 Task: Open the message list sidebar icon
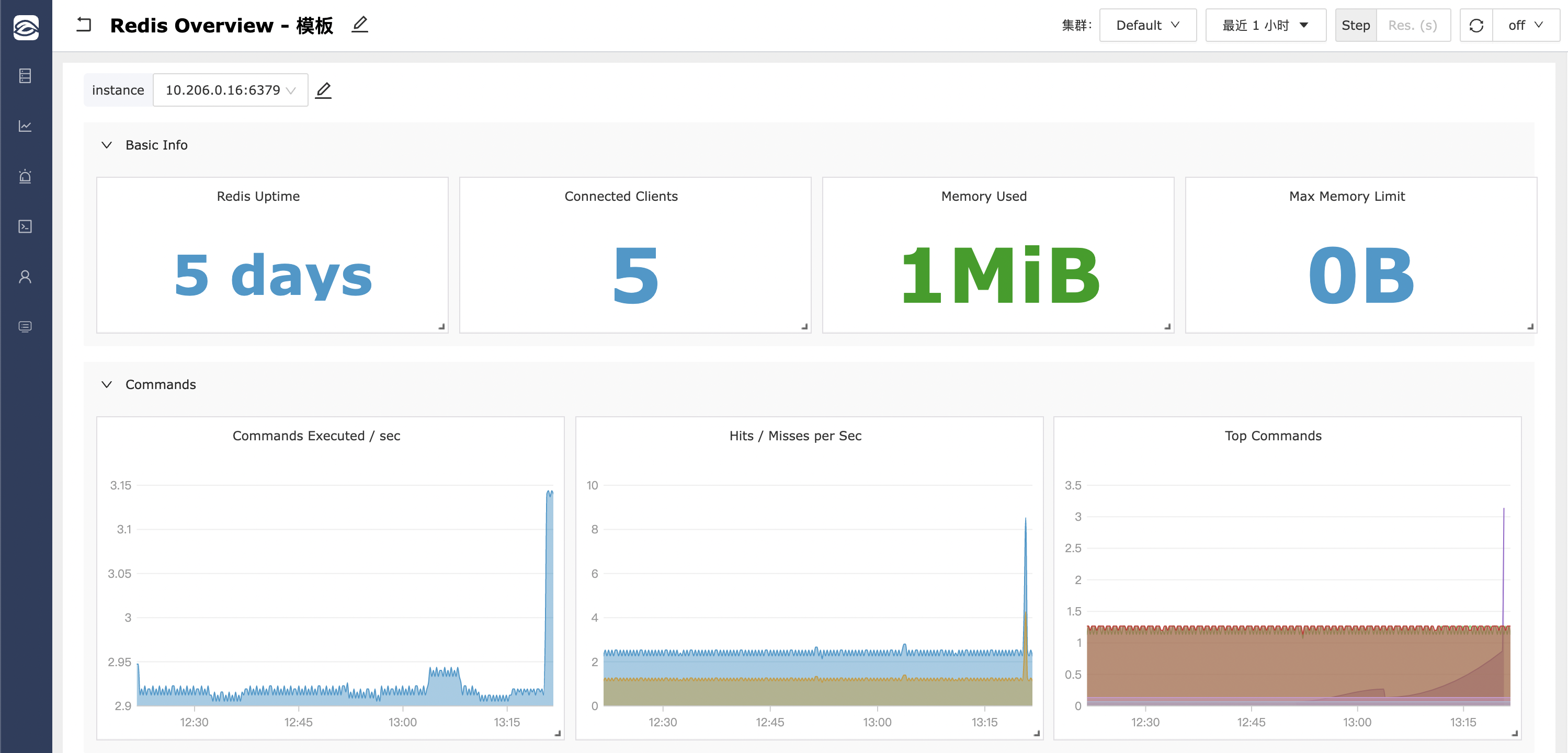coord(25,327)
